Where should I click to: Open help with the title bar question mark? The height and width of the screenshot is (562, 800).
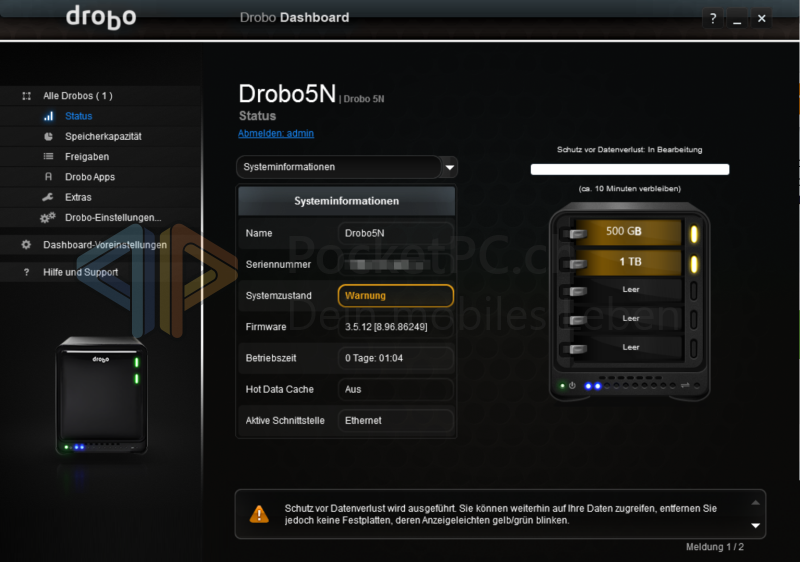(713, 19)
